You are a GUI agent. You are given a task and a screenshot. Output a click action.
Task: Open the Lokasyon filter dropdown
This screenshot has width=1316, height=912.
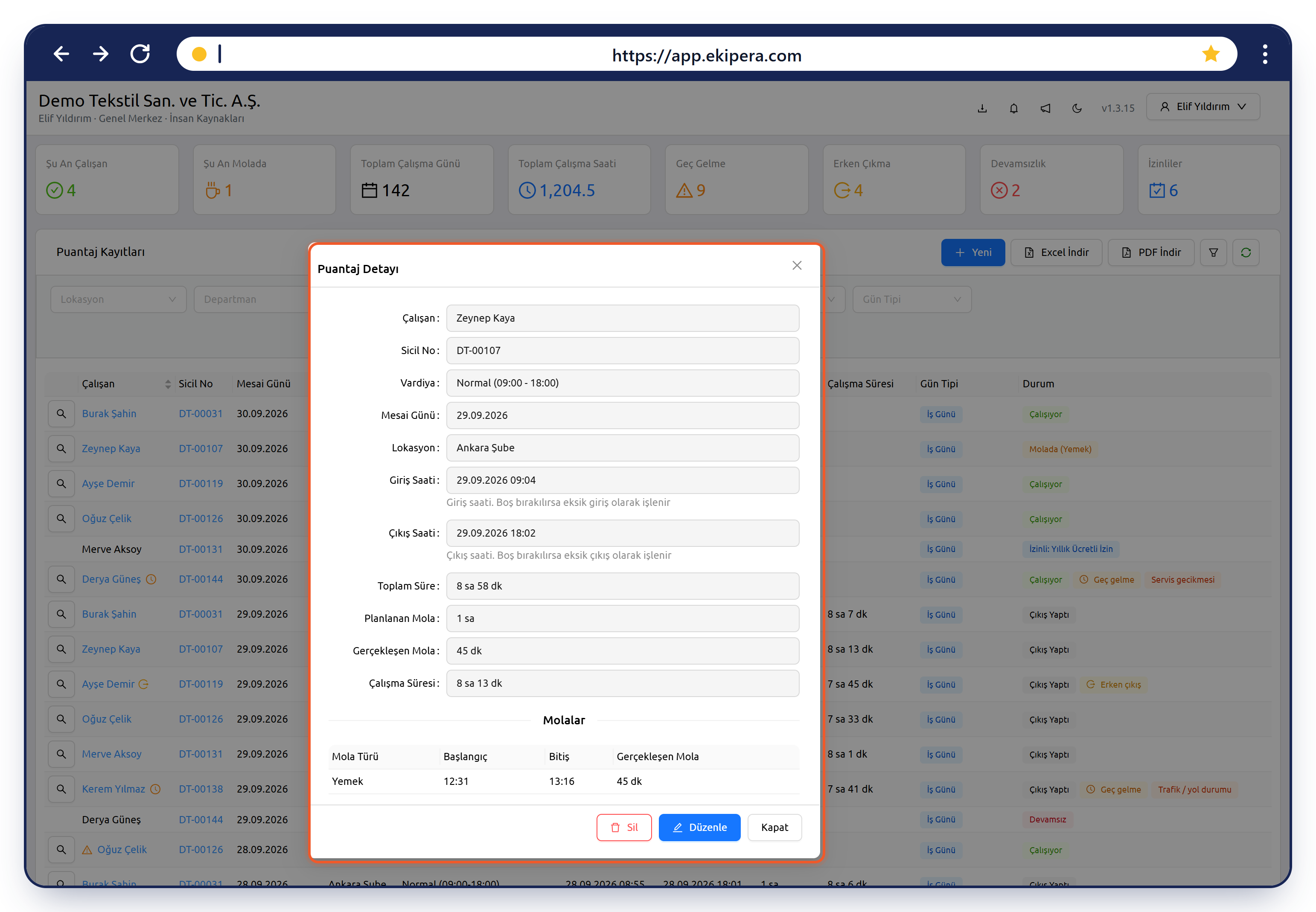pyautogui.click(x=118, y=299)
